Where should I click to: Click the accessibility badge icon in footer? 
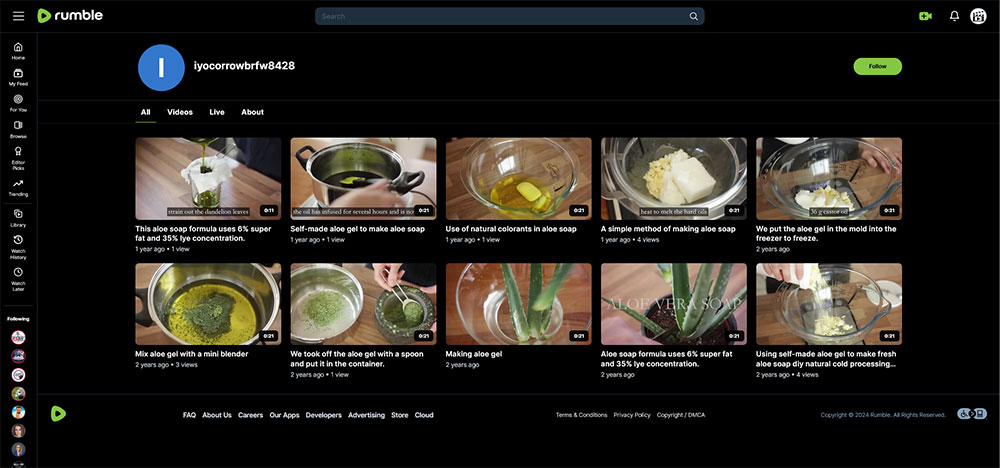[972, 414]
